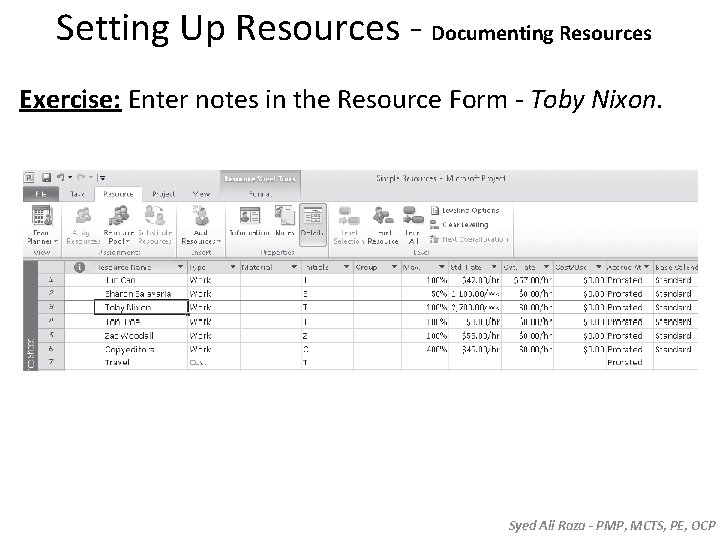Screen dimensions: 720x540
Task: Open the Type column filter dropdown
Action: click(233, 267)
